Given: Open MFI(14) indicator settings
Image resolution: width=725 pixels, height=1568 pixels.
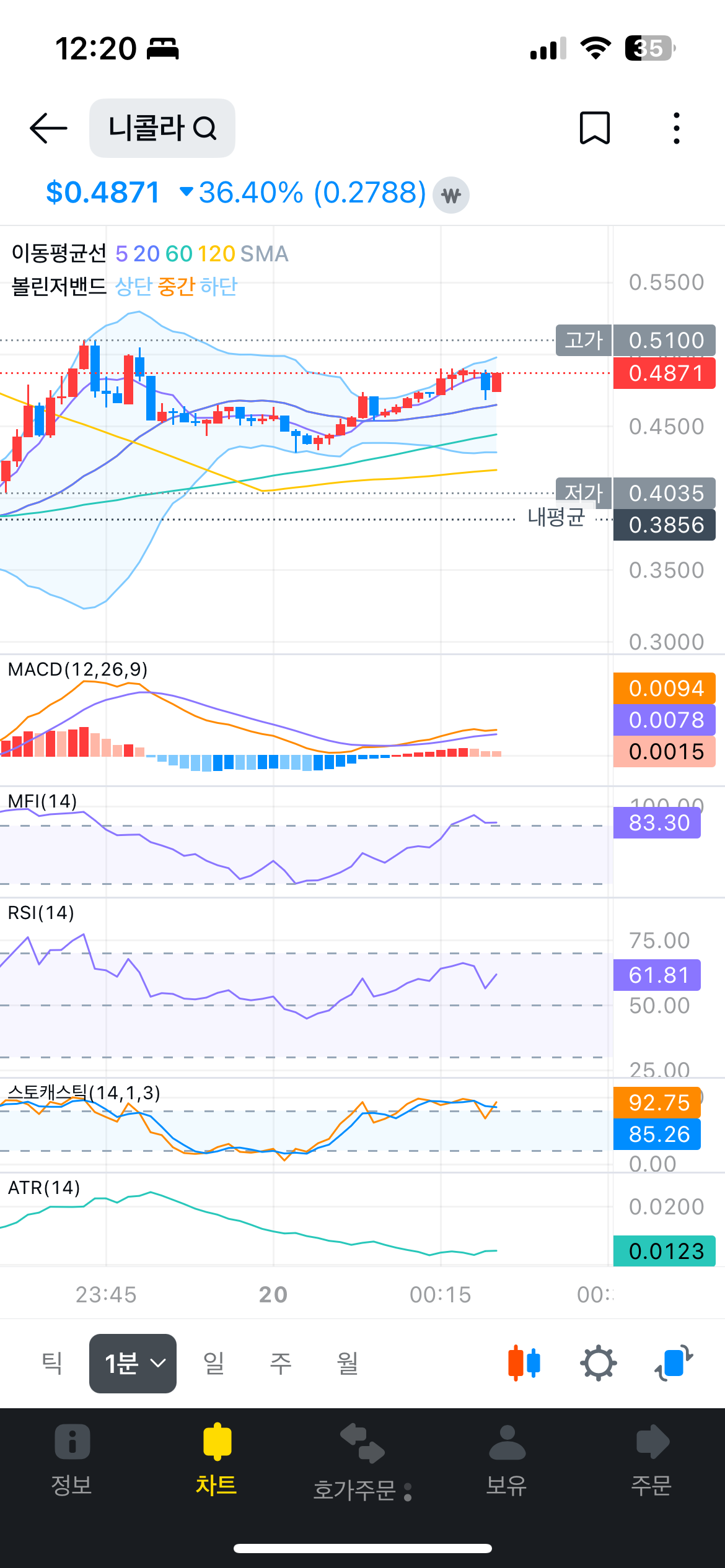Looking at the screenshot, I should 42,801.
